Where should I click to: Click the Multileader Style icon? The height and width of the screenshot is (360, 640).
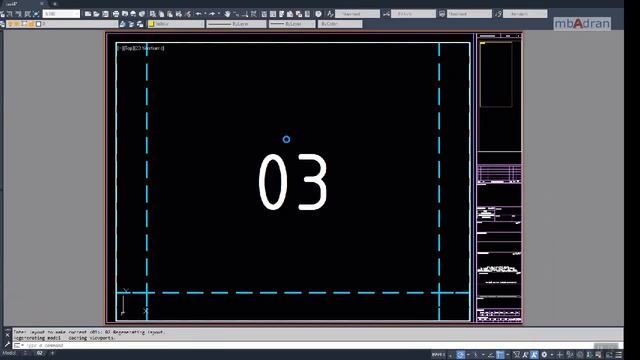click(498, 14)
